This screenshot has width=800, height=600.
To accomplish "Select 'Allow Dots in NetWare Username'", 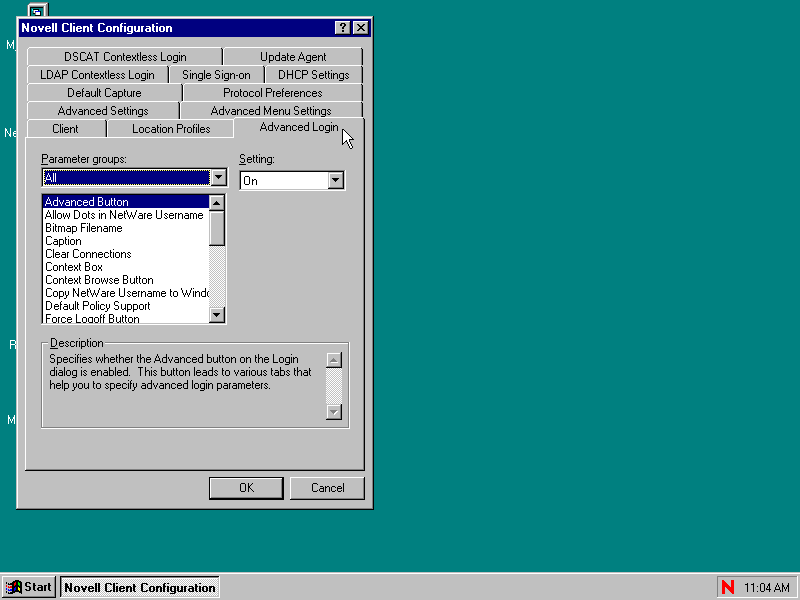I will coord(126,215).
